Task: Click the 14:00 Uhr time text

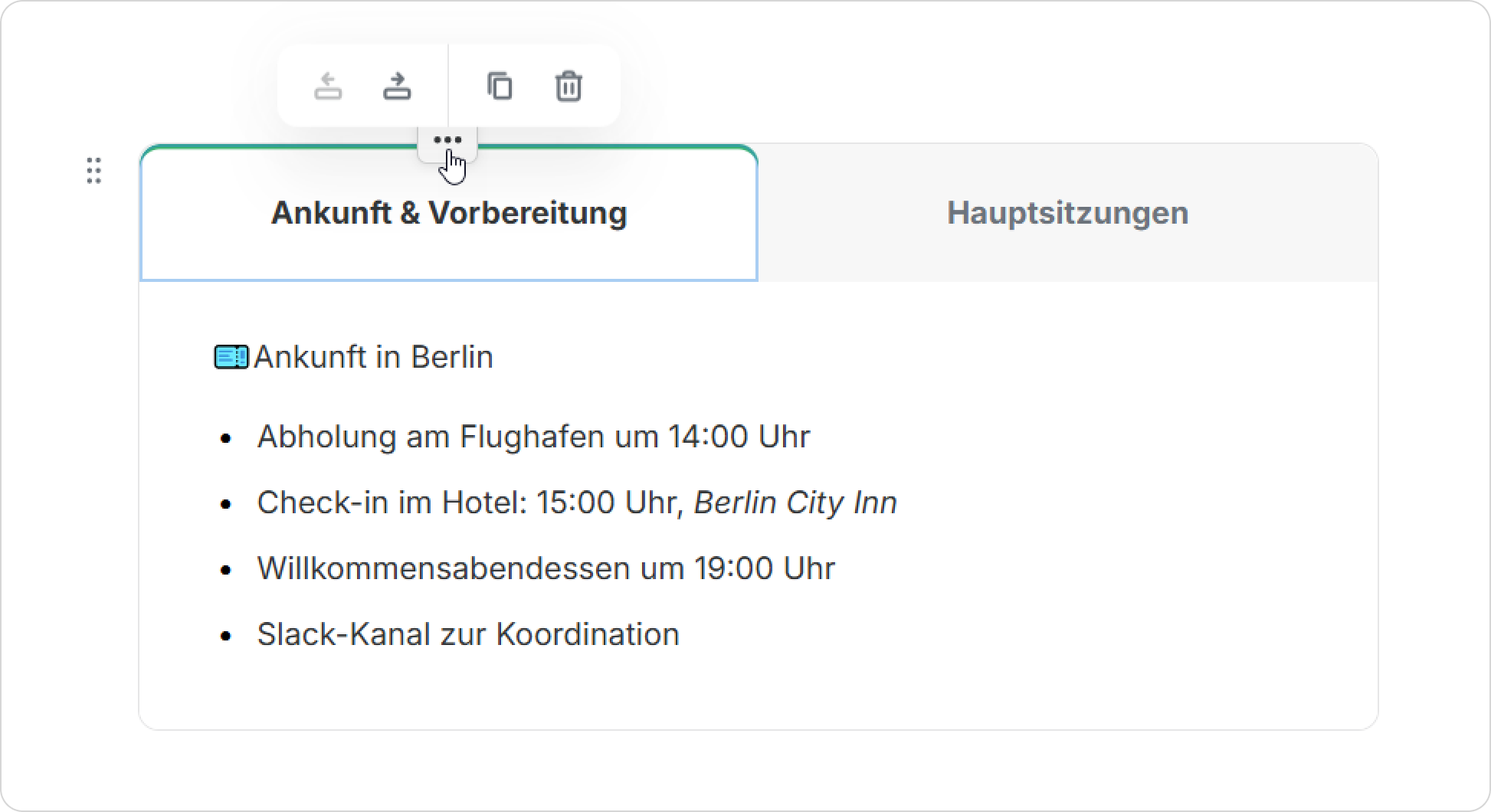Action: [739, 437]
